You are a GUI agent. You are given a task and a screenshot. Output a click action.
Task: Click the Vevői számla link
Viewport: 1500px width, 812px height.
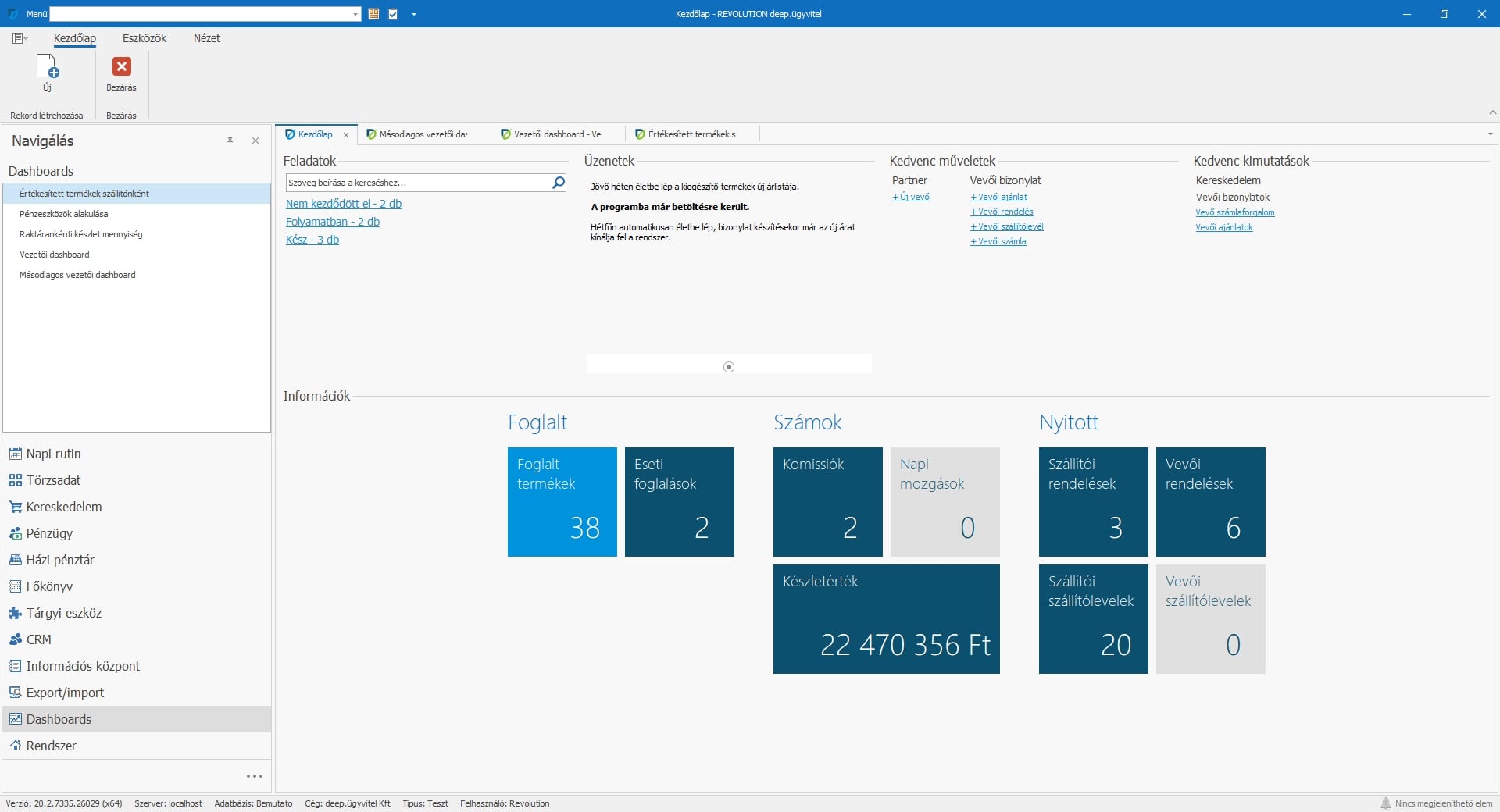(x=1002, y=242)
